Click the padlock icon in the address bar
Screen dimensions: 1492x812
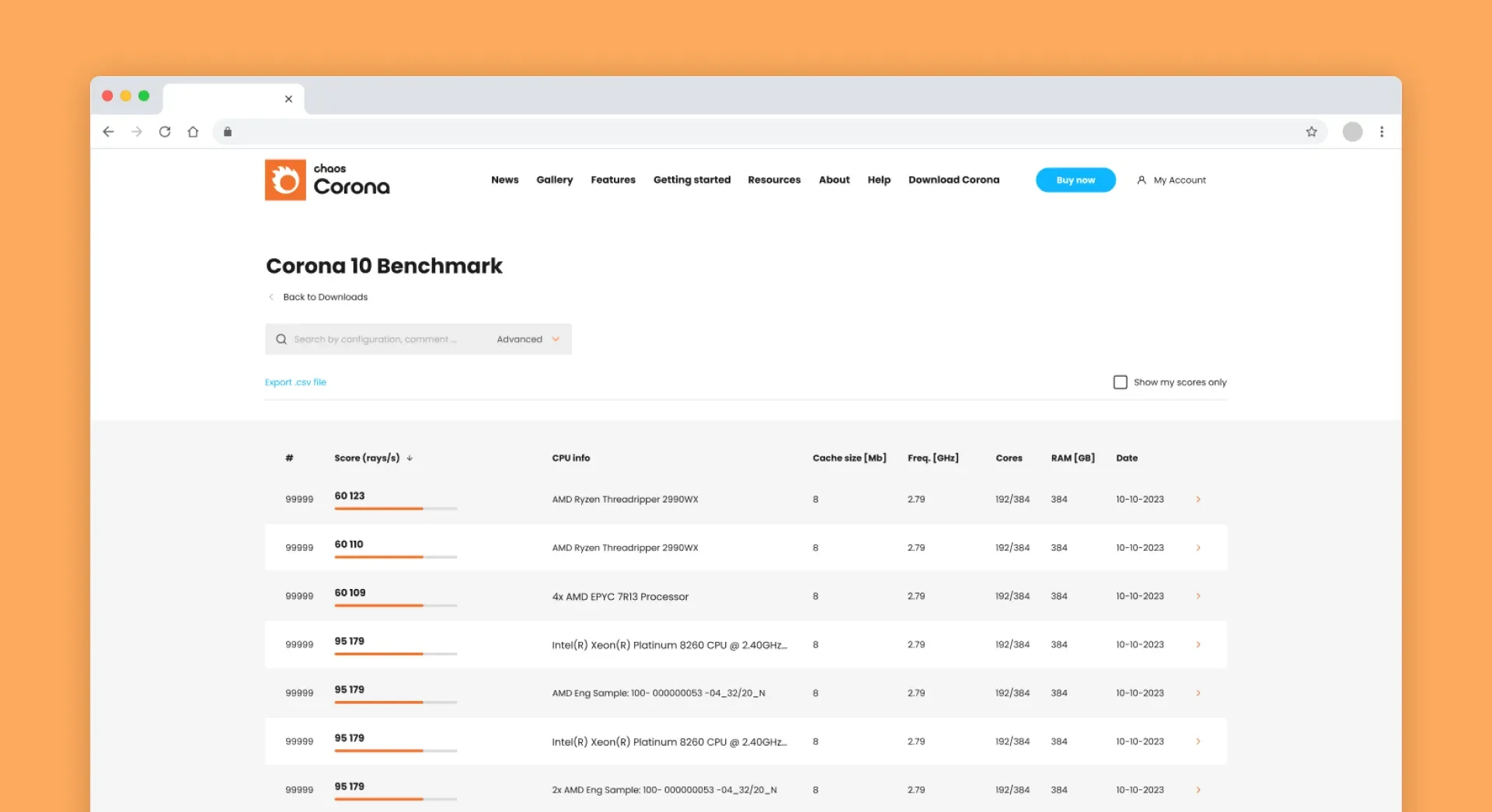228,132
